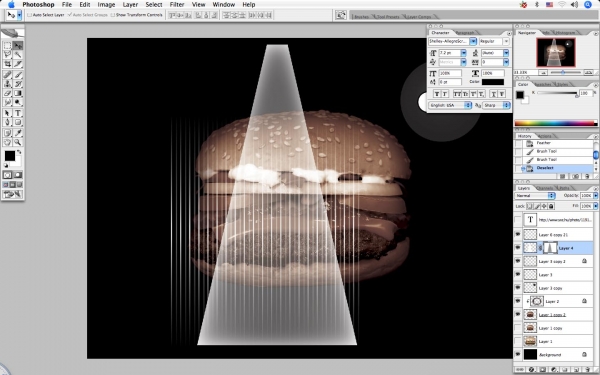Screen dimensions: 600x375
Task: Click All Caps button in Character panel
Action: (x=457, y=94)
